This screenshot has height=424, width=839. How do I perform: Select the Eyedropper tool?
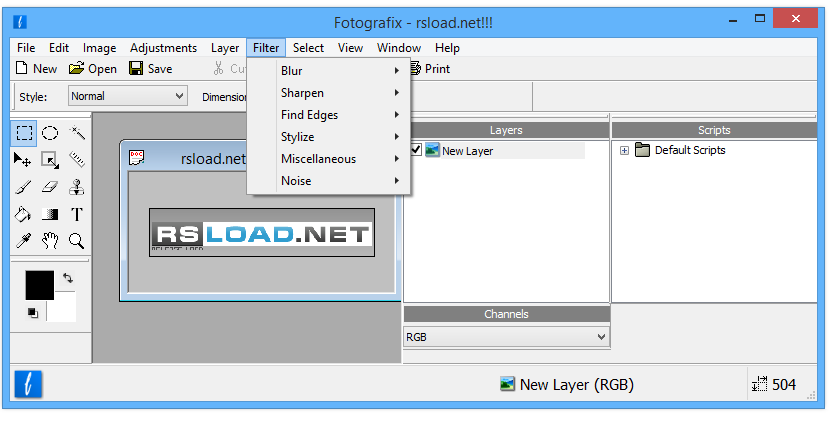(x=23, y=241)
